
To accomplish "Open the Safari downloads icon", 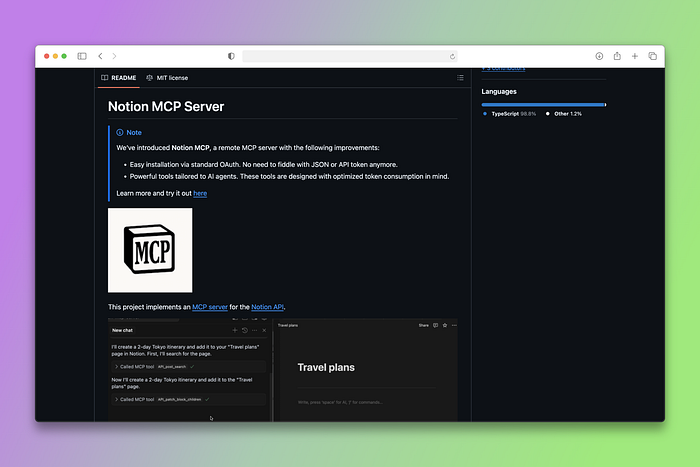I will point(599,56).
